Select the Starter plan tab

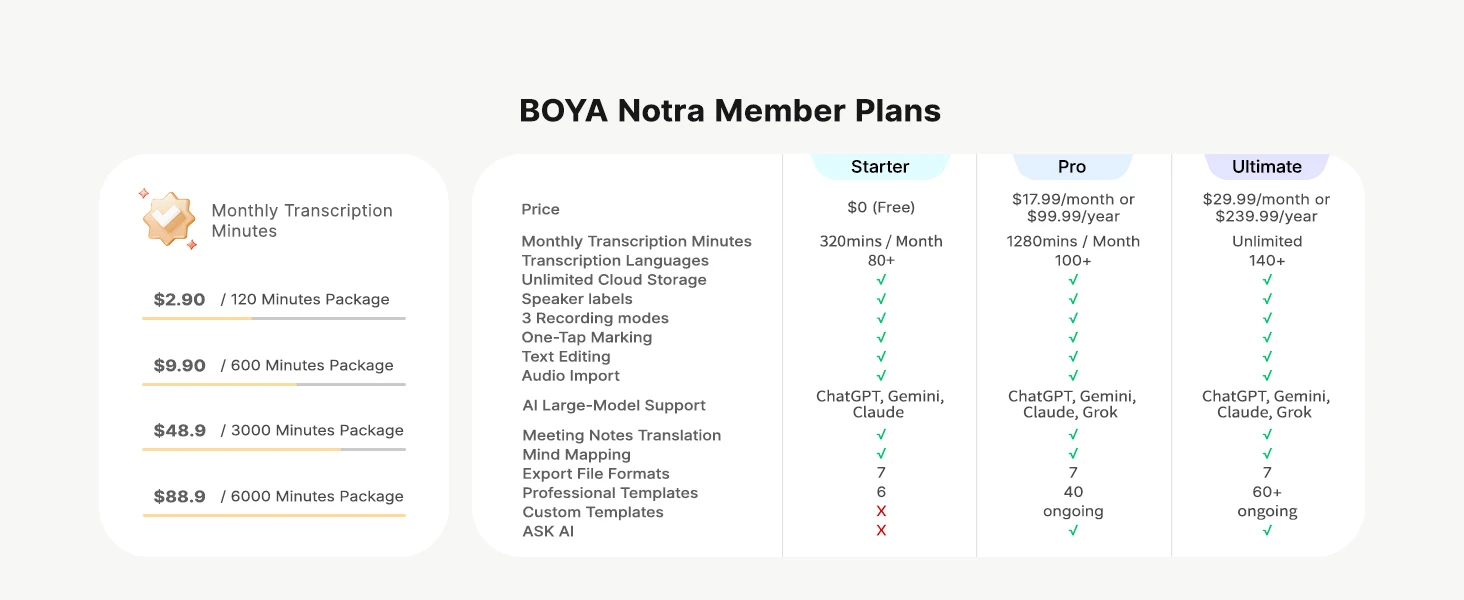(x=880, y=166)
